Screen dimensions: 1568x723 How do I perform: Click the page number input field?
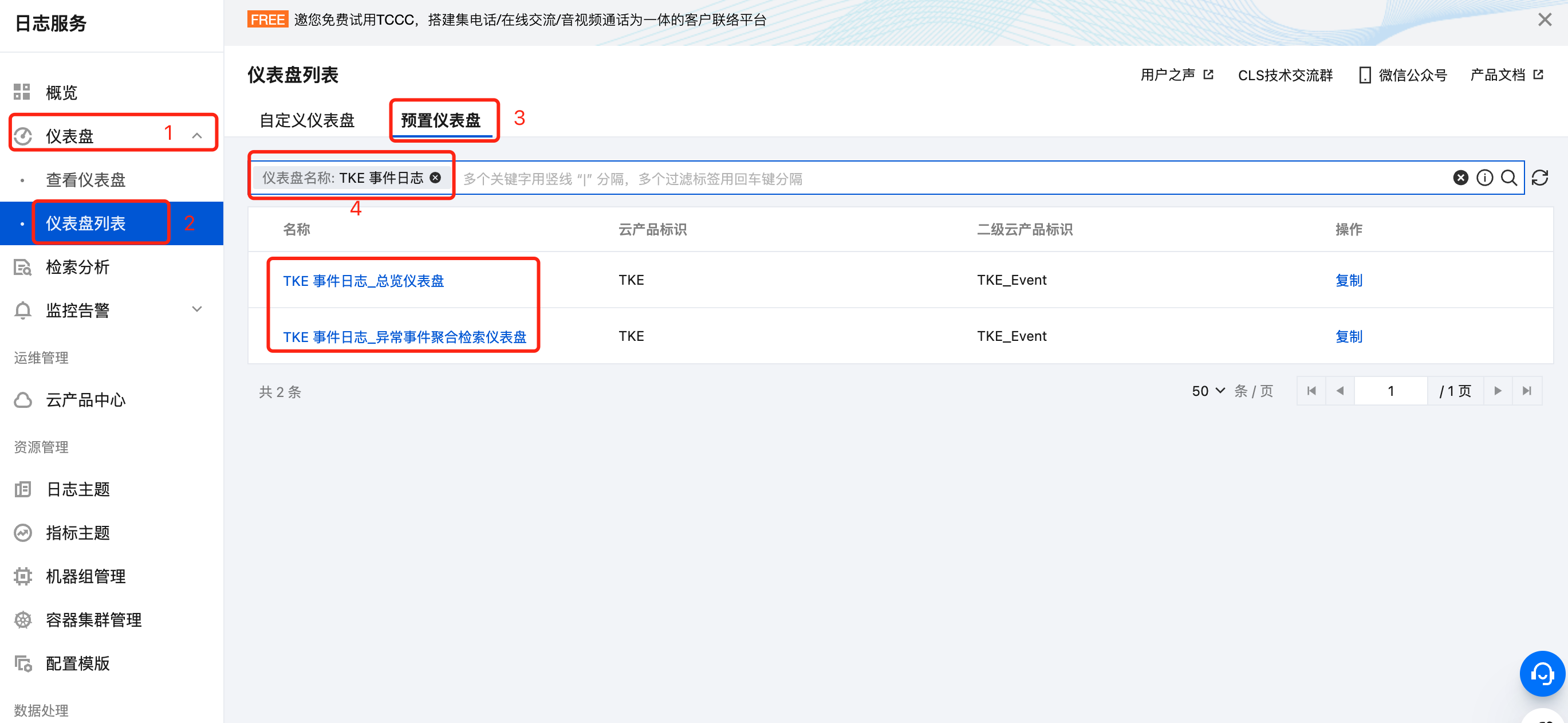1390,391
